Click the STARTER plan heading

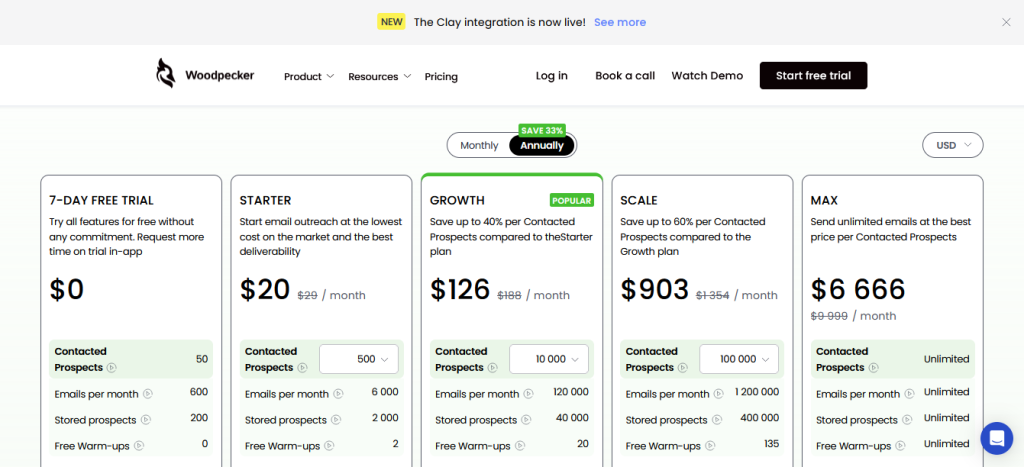pos(265,201)
